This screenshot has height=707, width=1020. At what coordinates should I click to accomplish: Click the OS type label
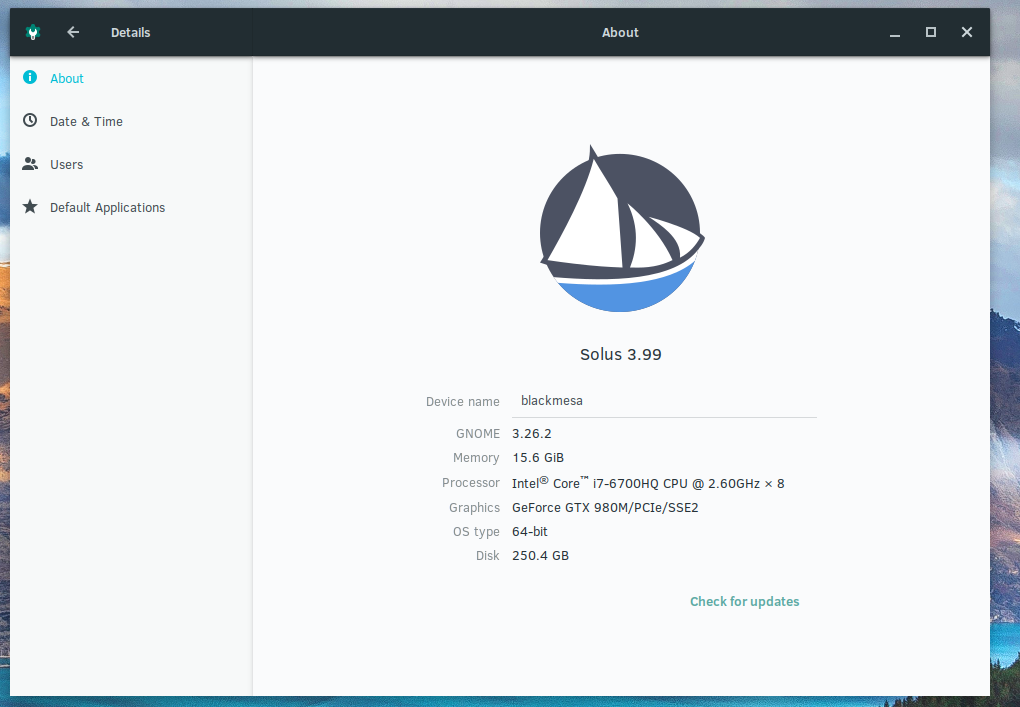pos(476,532)
